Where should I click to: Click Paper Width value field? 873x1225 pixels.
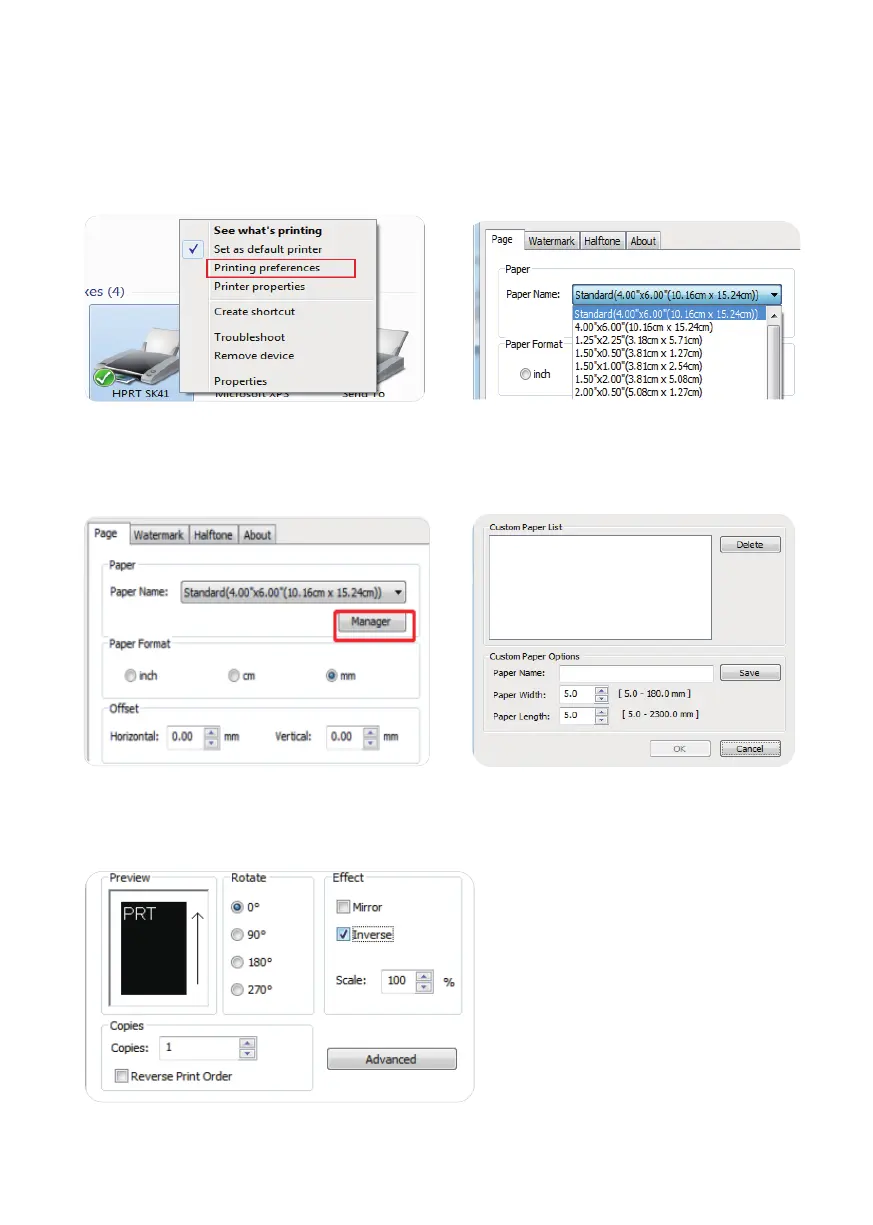pyautogui.click(x=576, y=693)
